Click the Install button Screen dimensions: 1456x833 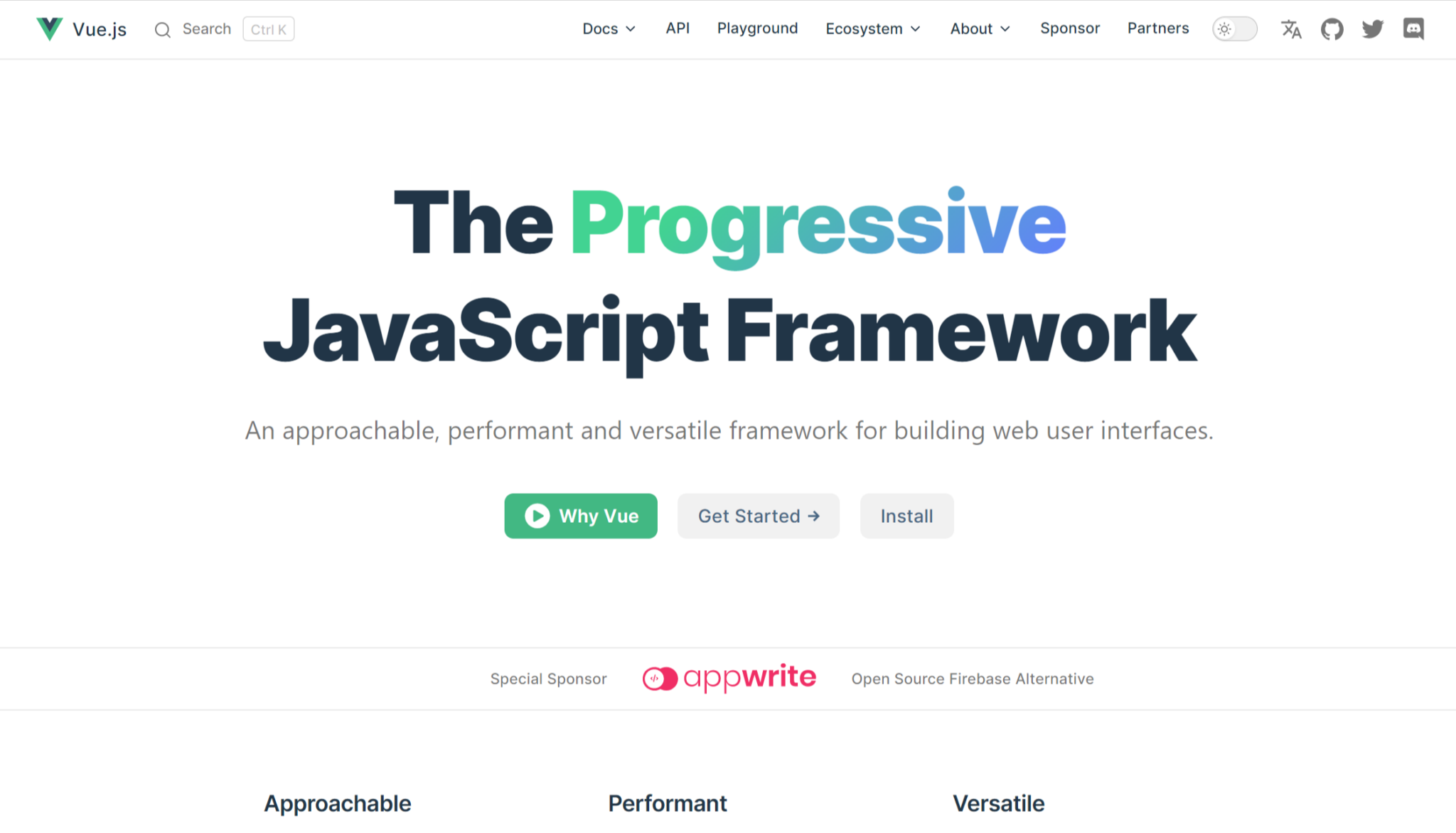pyautogui.click(x=906, y=516)
